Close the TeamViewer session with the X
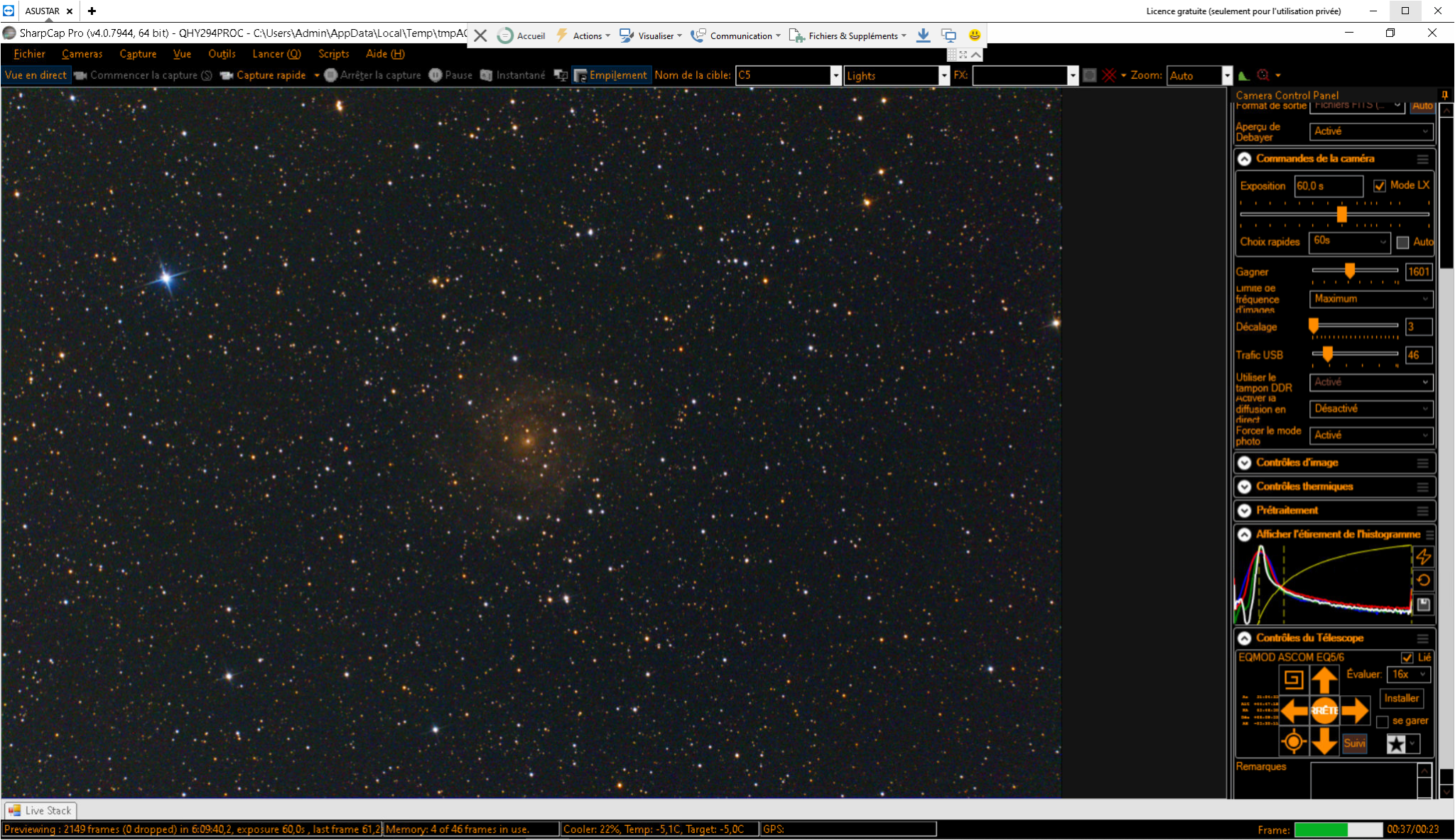 [x=480, y=36]
